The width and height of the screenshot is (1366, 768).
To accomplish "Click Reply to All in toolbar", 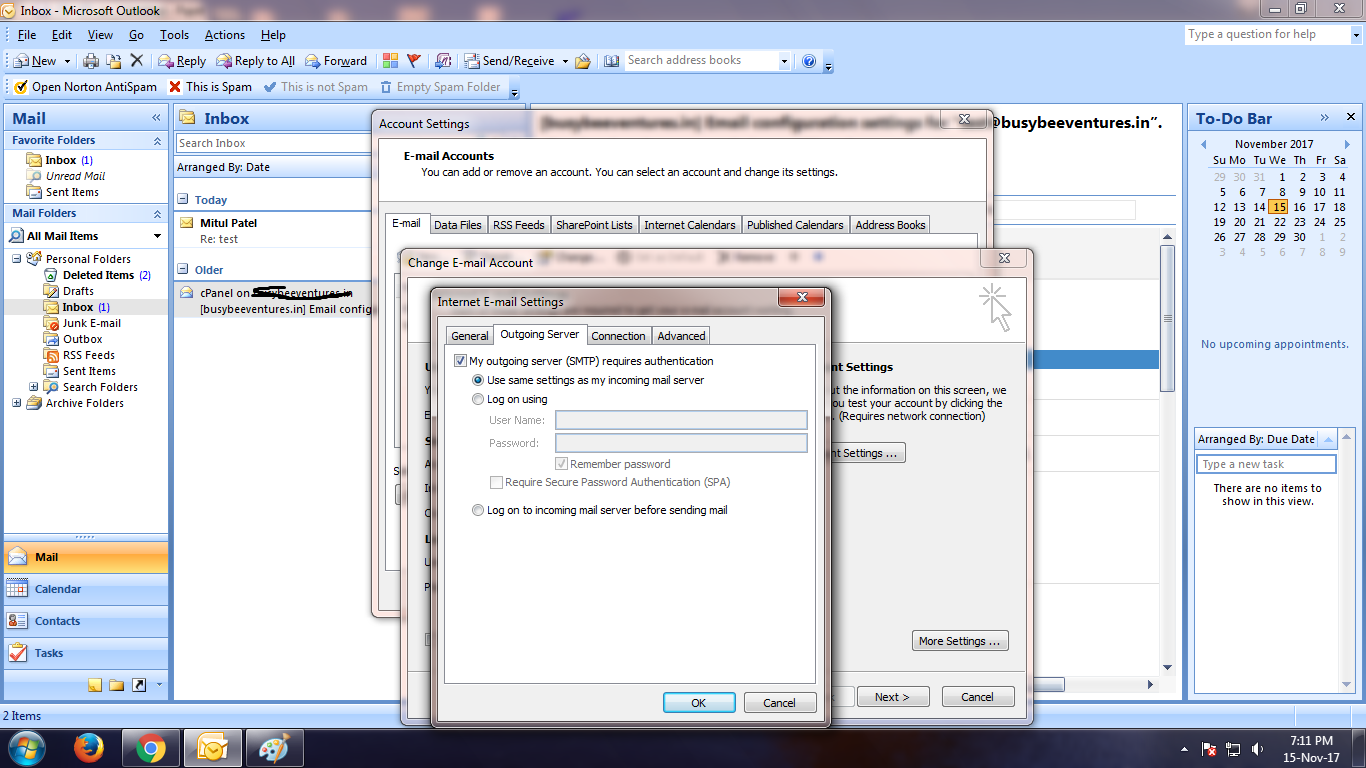I will (x=256, y=61).
